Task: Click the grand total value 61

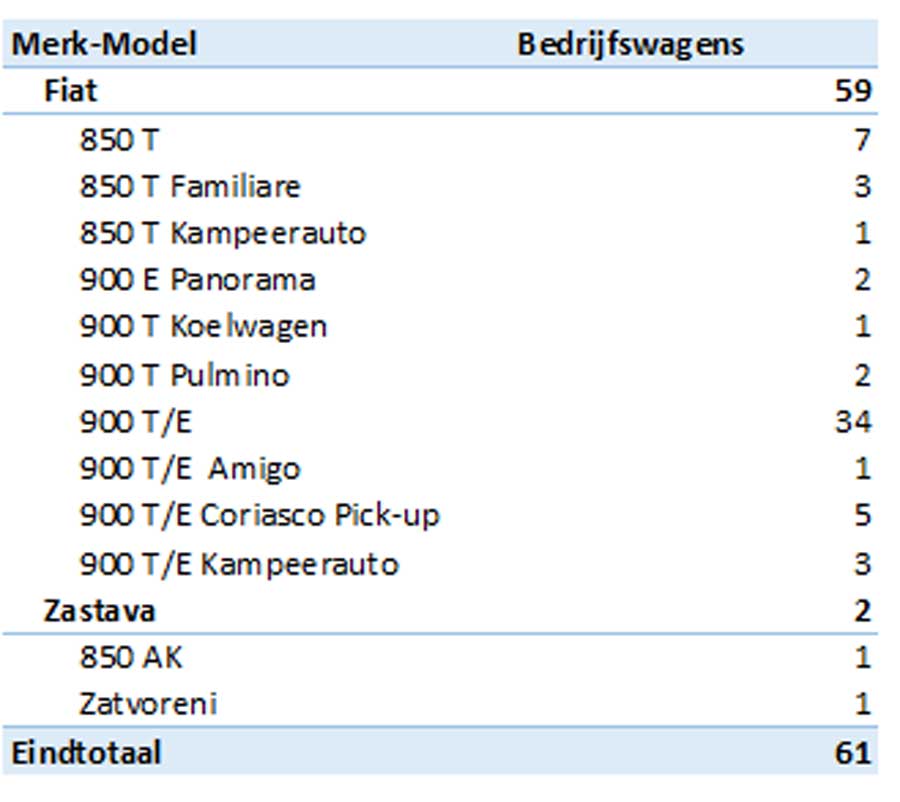Action: click(852, 752)
